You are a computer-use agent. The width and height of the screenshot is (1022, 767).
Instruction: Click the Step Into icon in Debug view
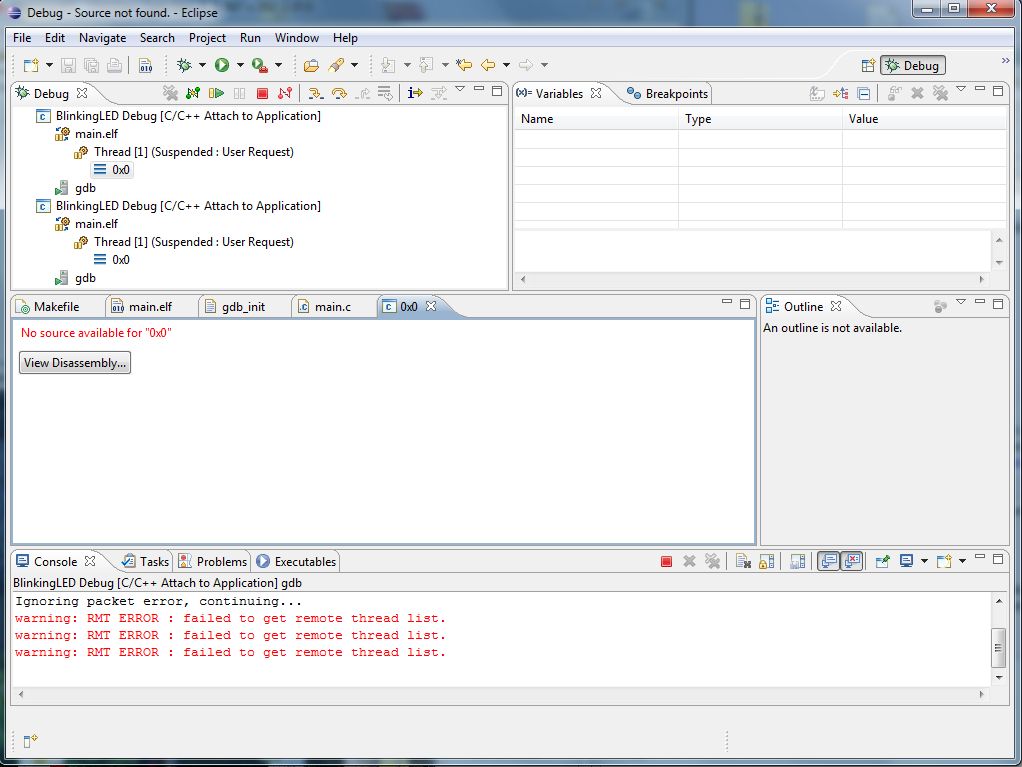coord(315,93)
